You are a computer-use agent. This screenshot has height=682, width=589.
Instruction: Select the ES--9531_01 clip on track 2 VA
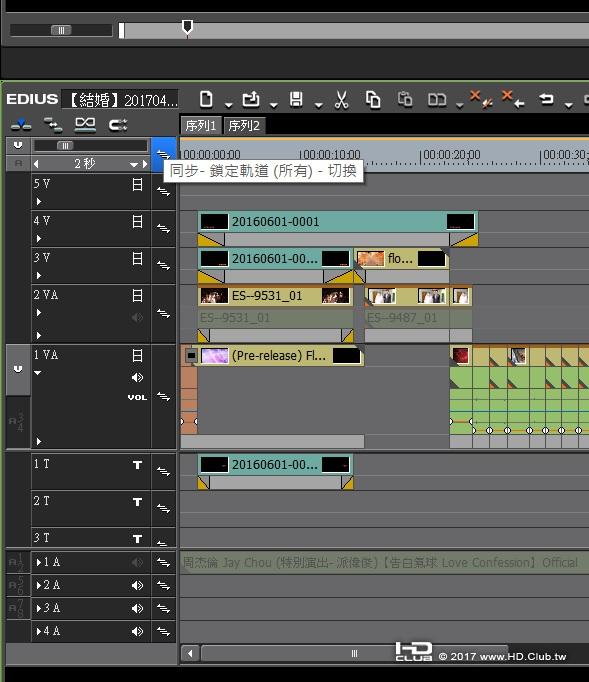pyautogui.click(x=275, y=296)
